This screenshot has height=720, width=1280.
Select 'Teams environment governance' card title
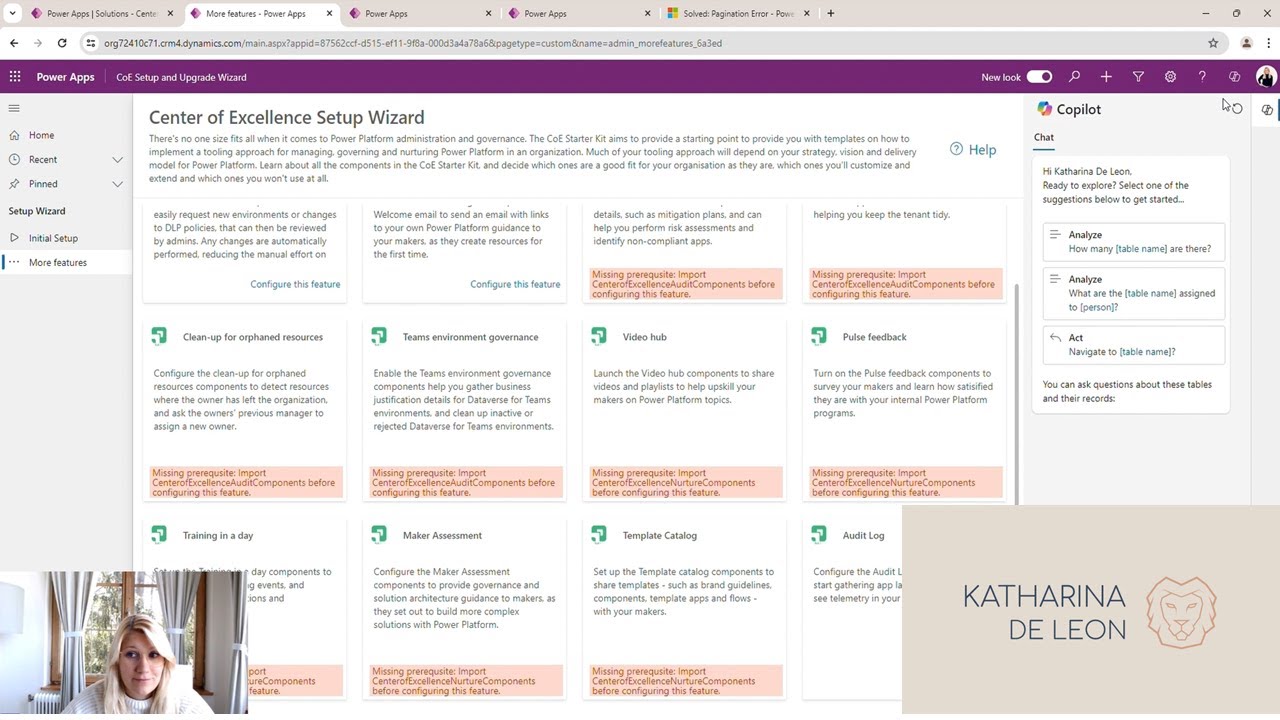pyautogui.click(x=470, y=337)
